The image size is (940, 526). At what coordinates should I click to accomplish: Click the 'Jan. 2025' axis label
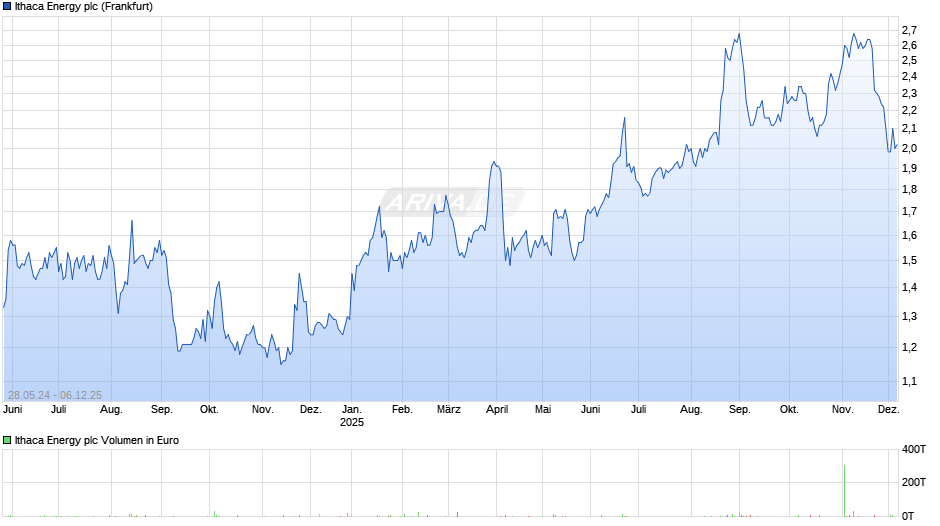point(352,416)
